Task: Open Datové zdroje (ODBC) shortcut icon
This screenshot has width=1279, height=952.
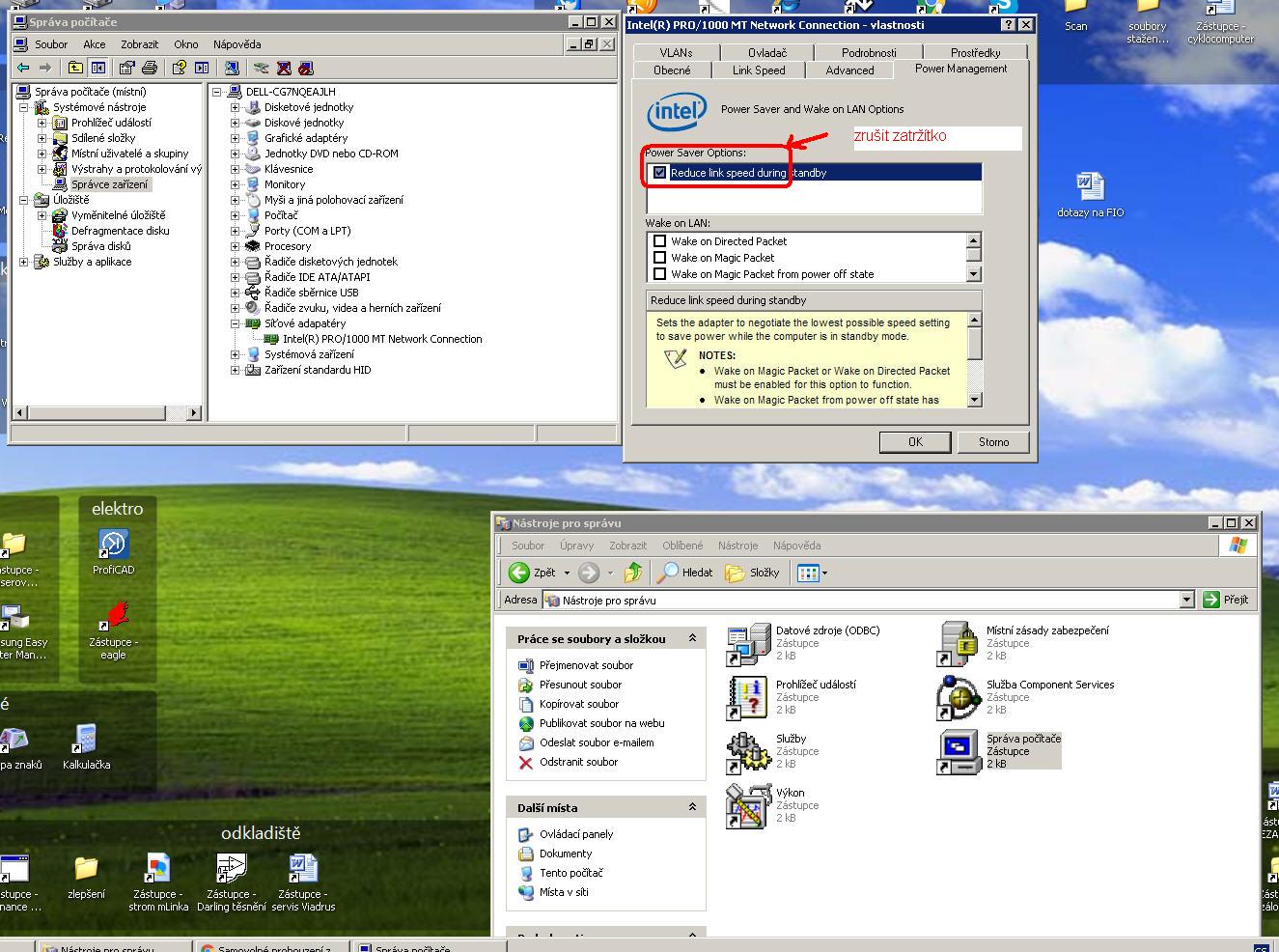Action: pyautogui.click(x=748, y=644)
